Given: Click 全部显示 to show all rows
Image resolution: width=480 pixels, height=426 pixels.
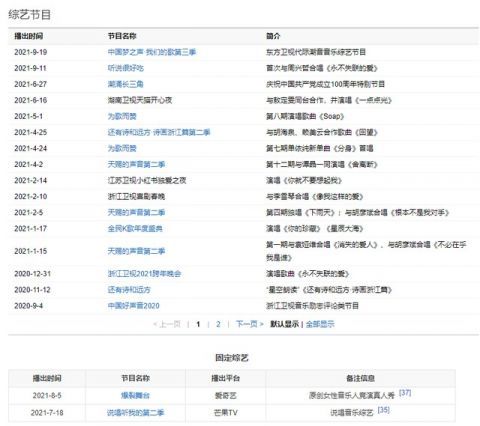Looking at the screenshot, I should click(320, 324).
